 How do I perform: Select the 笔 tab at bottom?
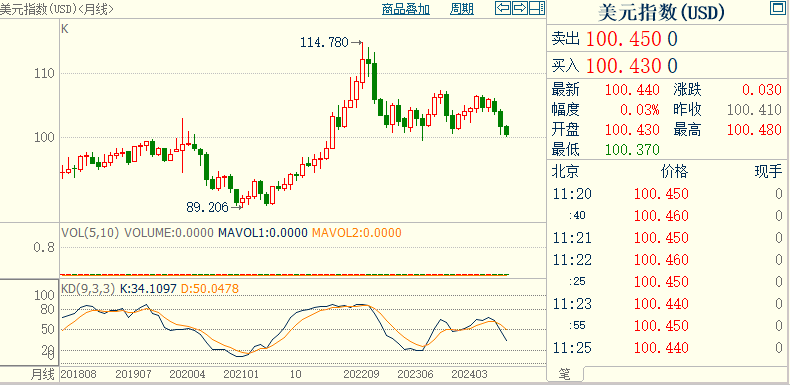(x=565, y=374)
